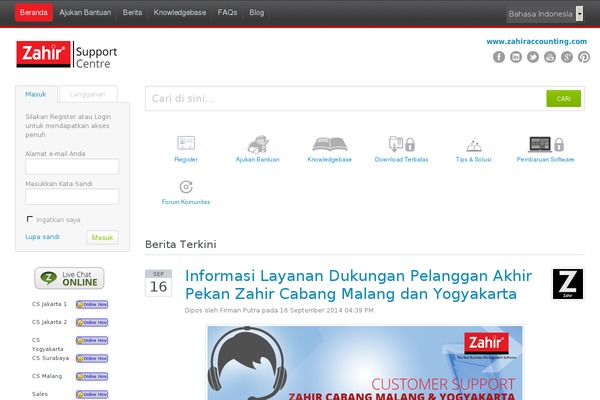Click CS Surabaya Online Now badge

click(92, 358)
